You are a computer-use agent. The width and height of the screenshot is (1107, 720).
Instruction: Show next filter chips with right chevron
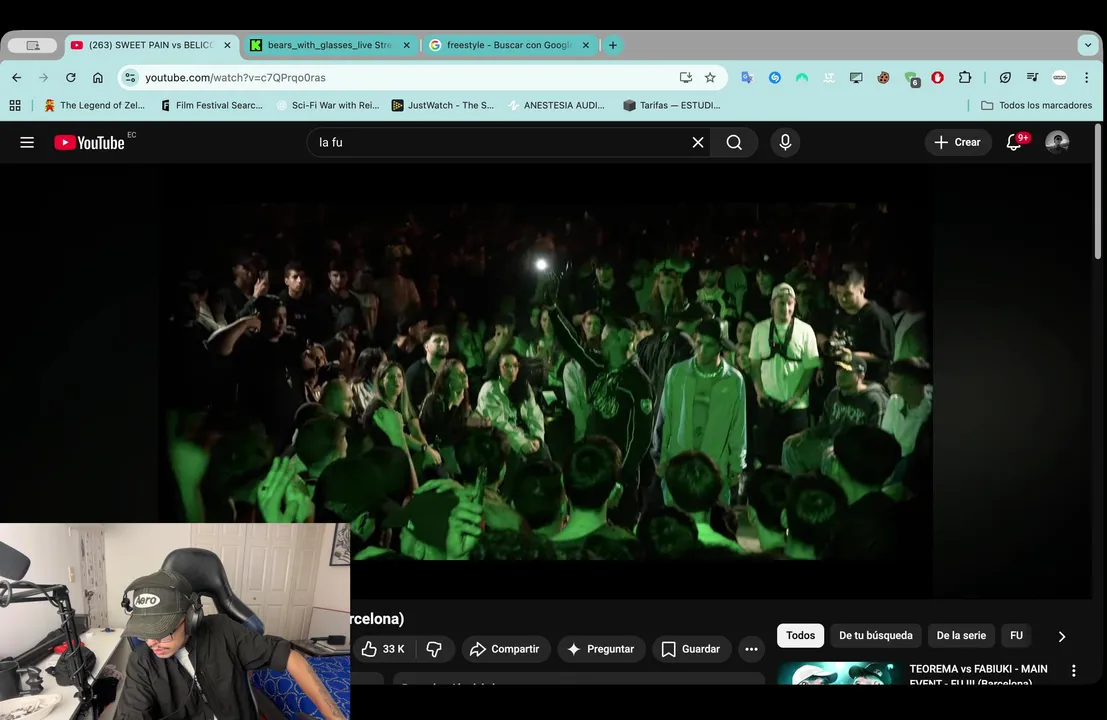(1062, 636)
